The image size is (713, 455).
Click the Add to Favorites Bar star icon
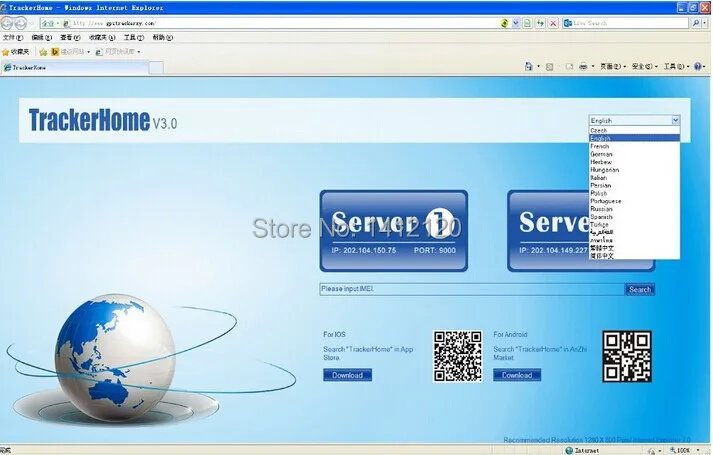pos(43,52)
